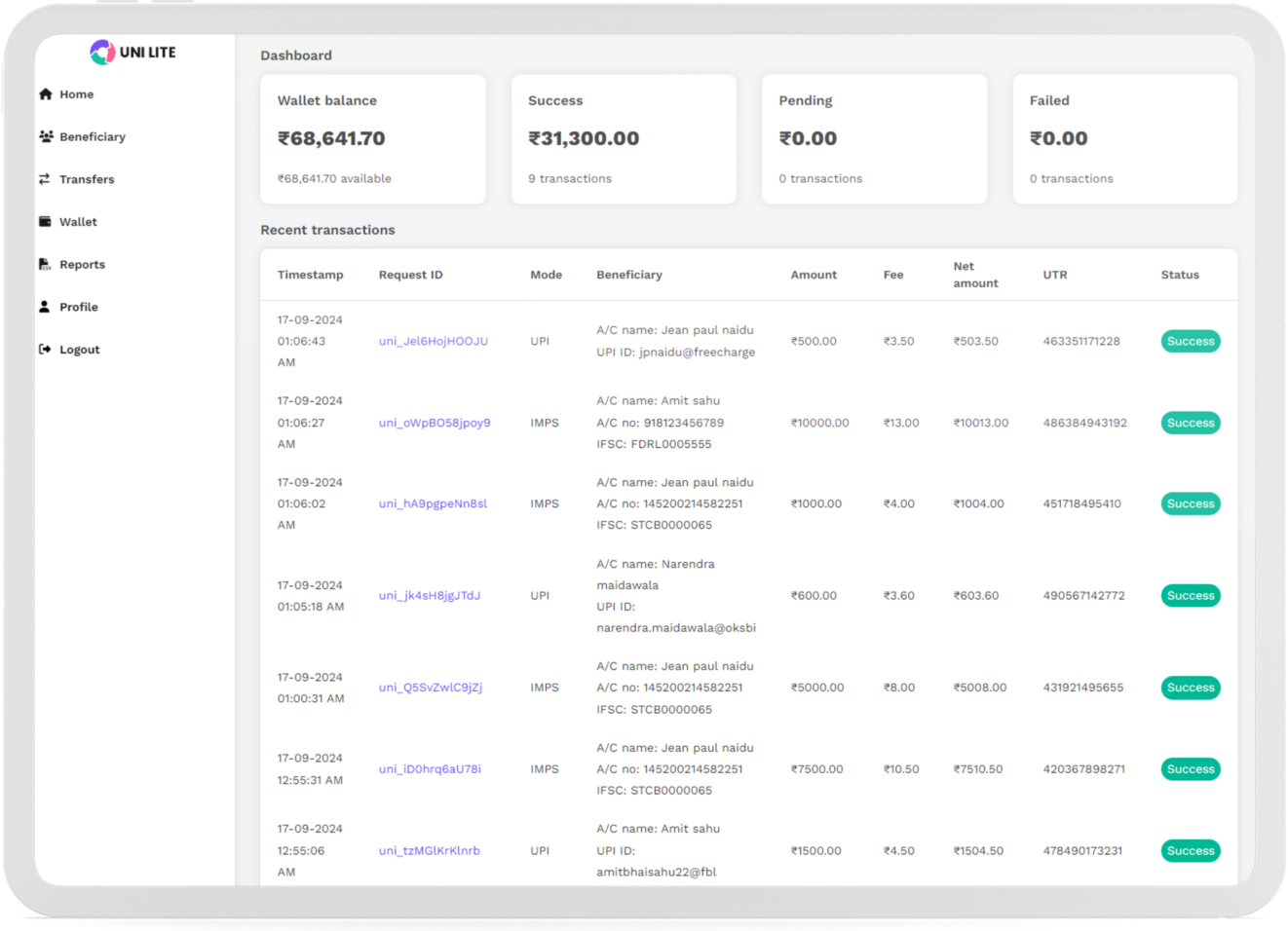
Task: Click the Wallet icon in sidebar
Action: tap(45, 222)
